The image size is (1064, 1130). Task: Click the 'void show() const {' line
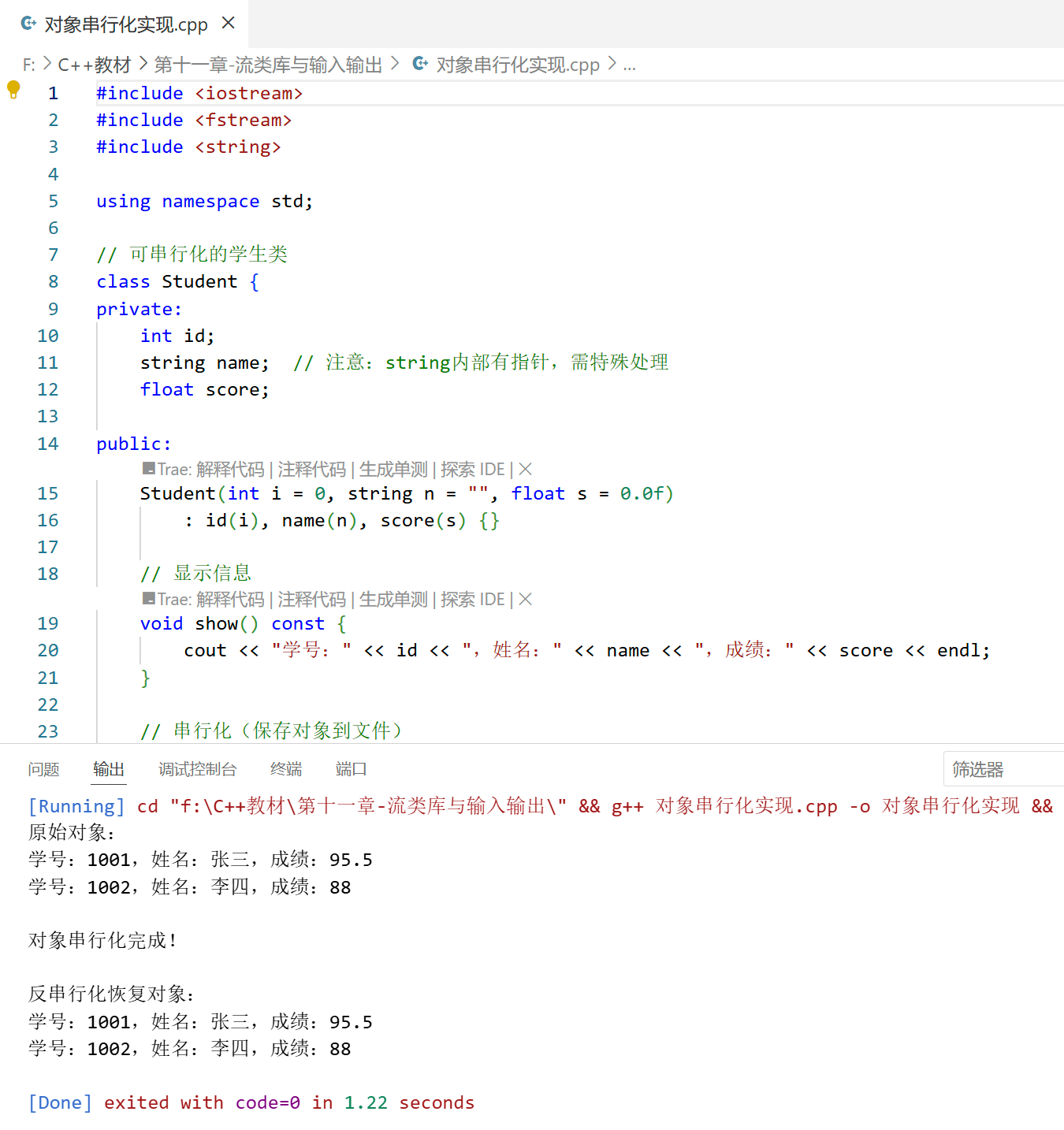point(243,623)
